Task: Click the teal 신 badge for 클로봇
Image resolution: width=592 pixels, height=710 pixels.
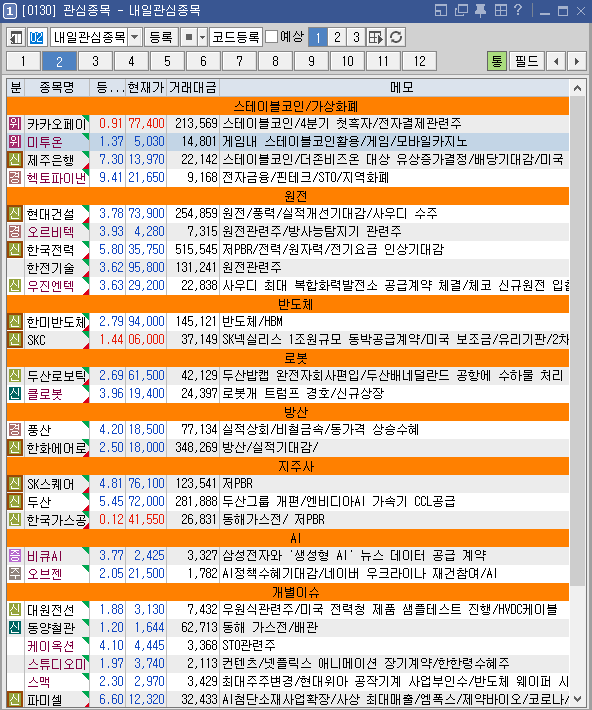Action: pos(15,393)
